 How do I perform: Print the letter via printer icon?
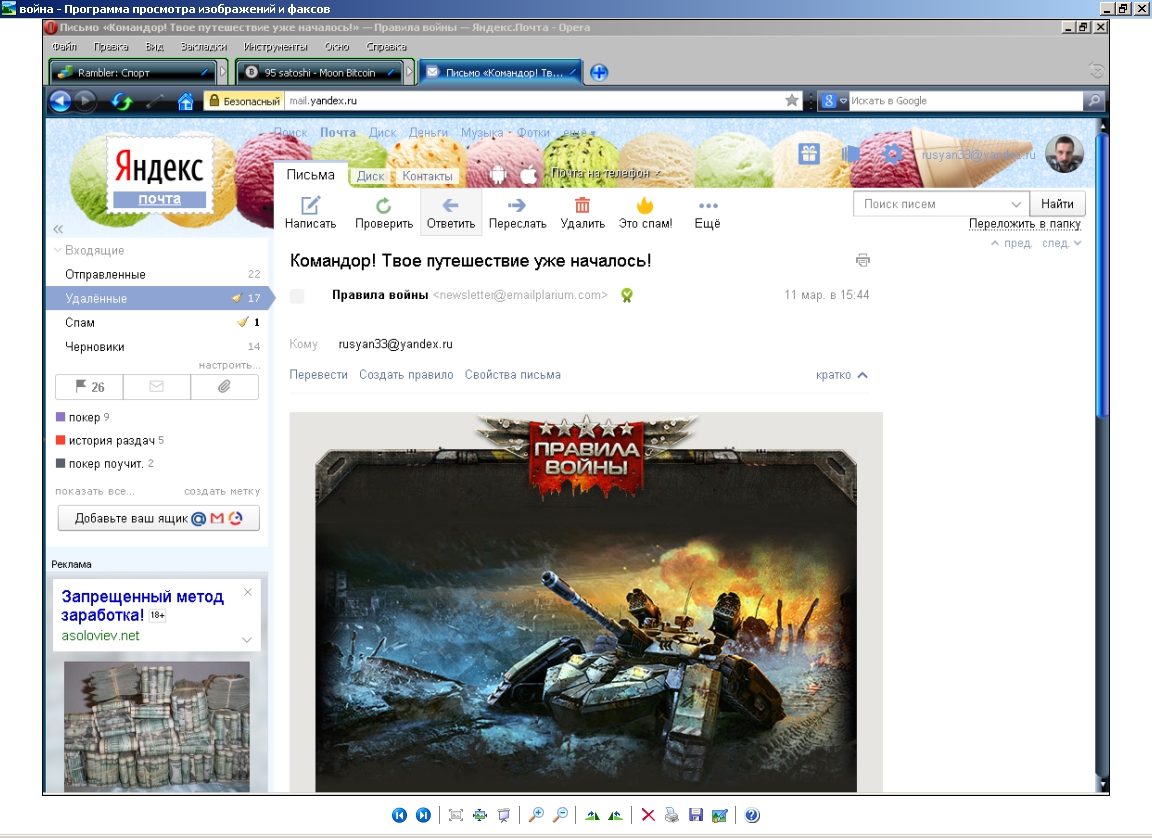pos(863,260)
